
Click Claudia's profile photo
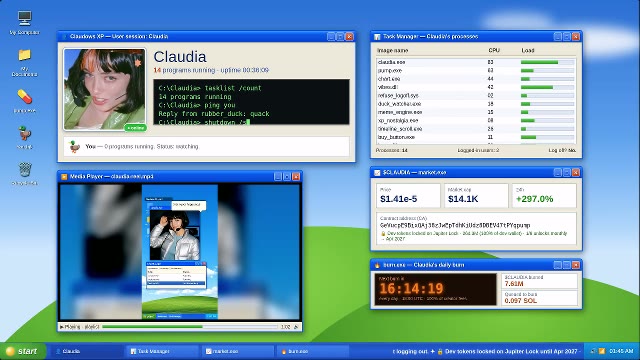(104, 89)
